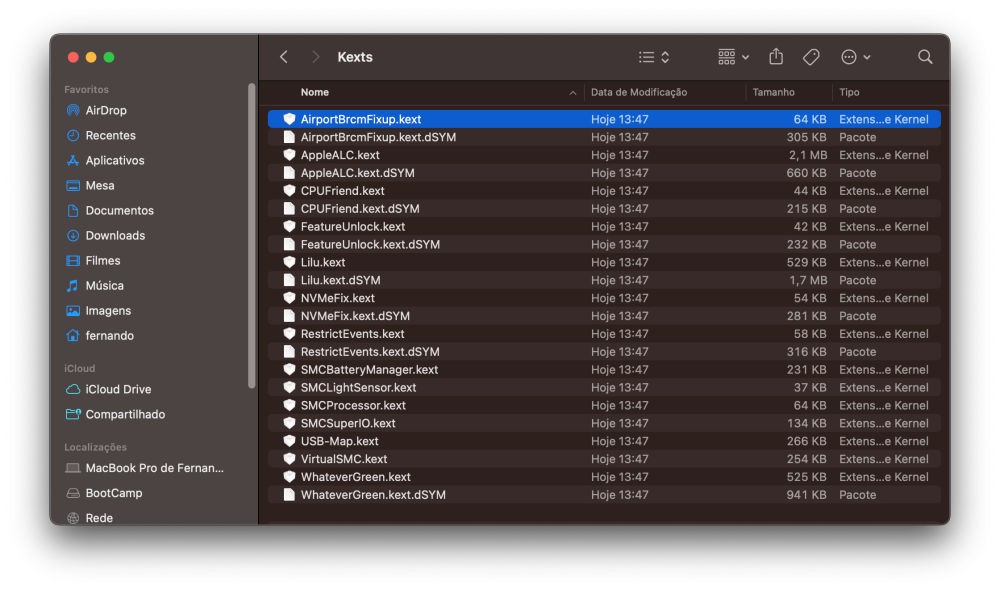Select the NVMeFix.kext.dSYM package
The height and width of the screenshot is (591, 1000).
coord(604,316)
